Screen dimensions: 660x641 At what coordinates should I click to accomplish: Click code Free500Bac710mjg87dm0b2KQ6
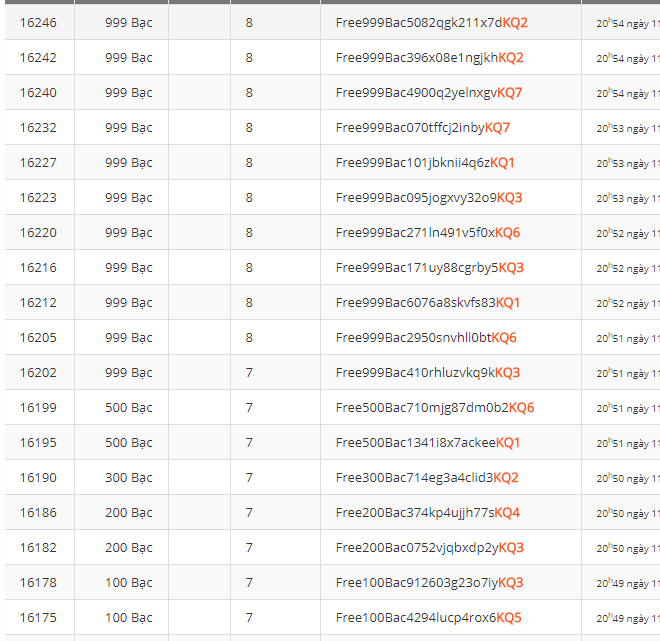pyautogui.click(x=435, y=407)
